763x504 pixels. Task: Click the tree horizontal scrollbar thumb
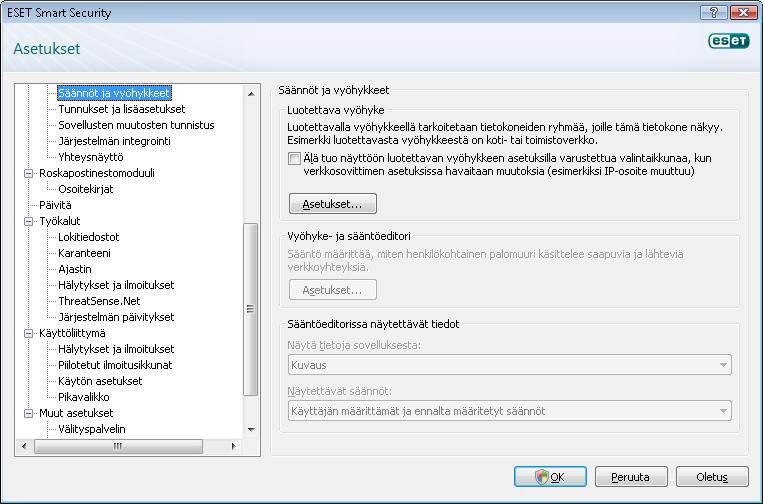pyautogui.click(x=118, y=446)
